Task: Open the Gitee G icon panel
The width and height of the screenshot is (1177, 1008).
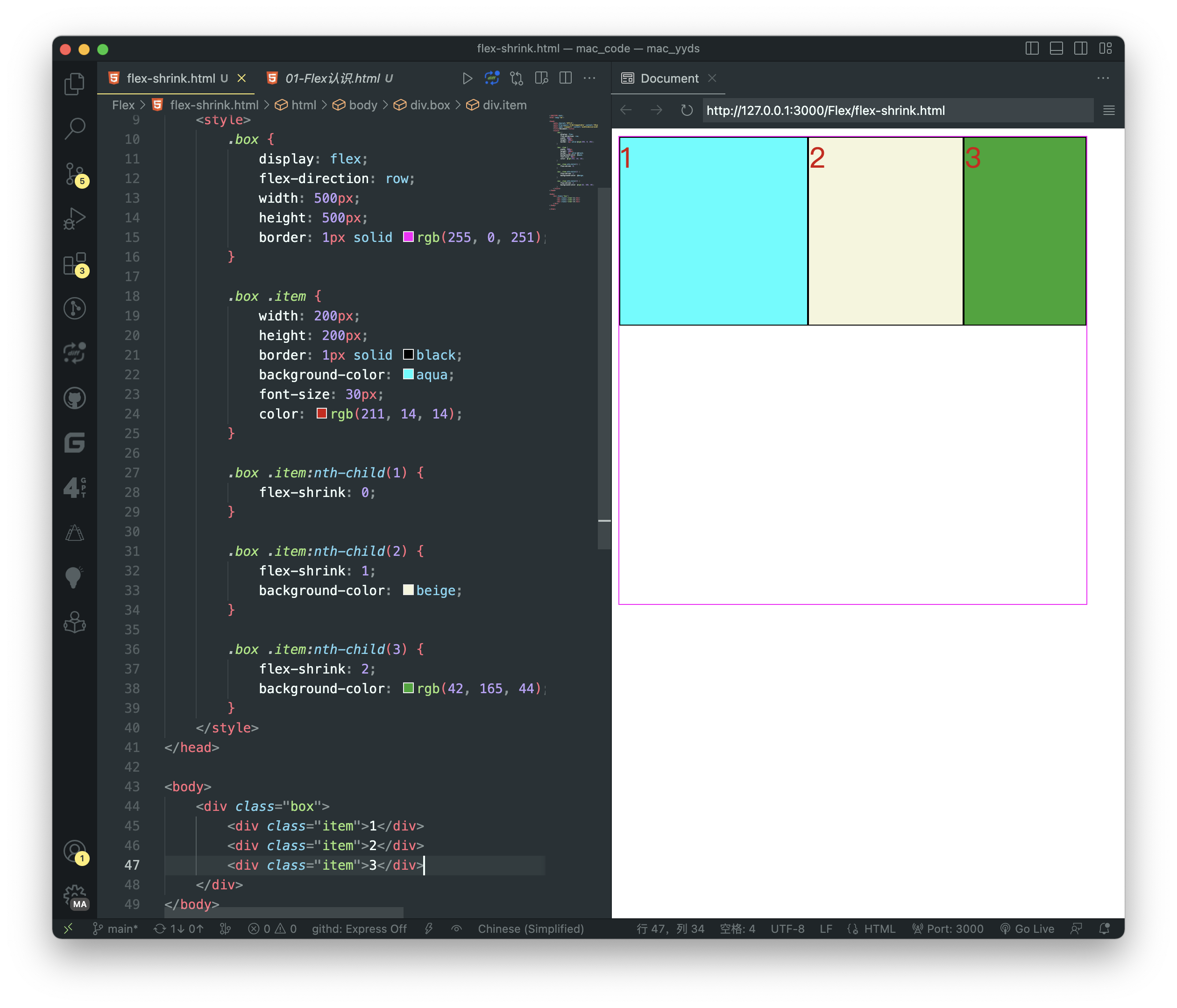Action: (74, 443)
